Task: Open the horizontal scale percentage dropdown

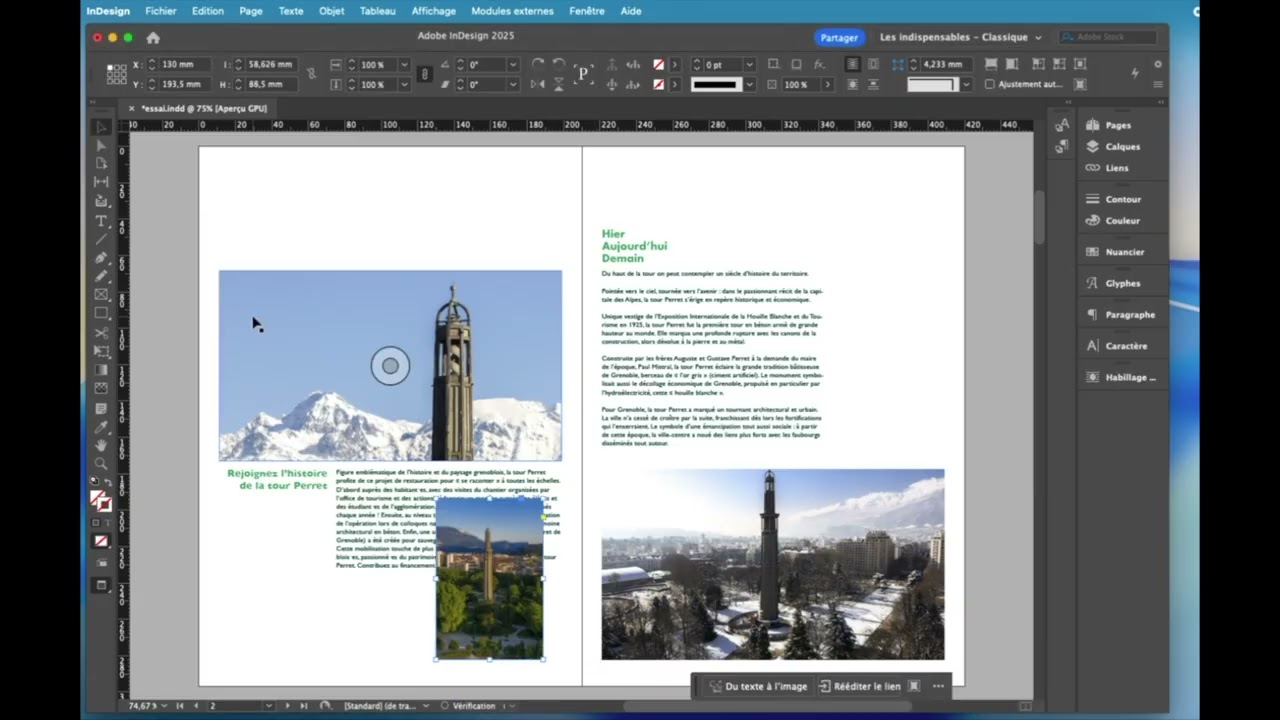Action: pyautogui.click(x=404, y=64)
